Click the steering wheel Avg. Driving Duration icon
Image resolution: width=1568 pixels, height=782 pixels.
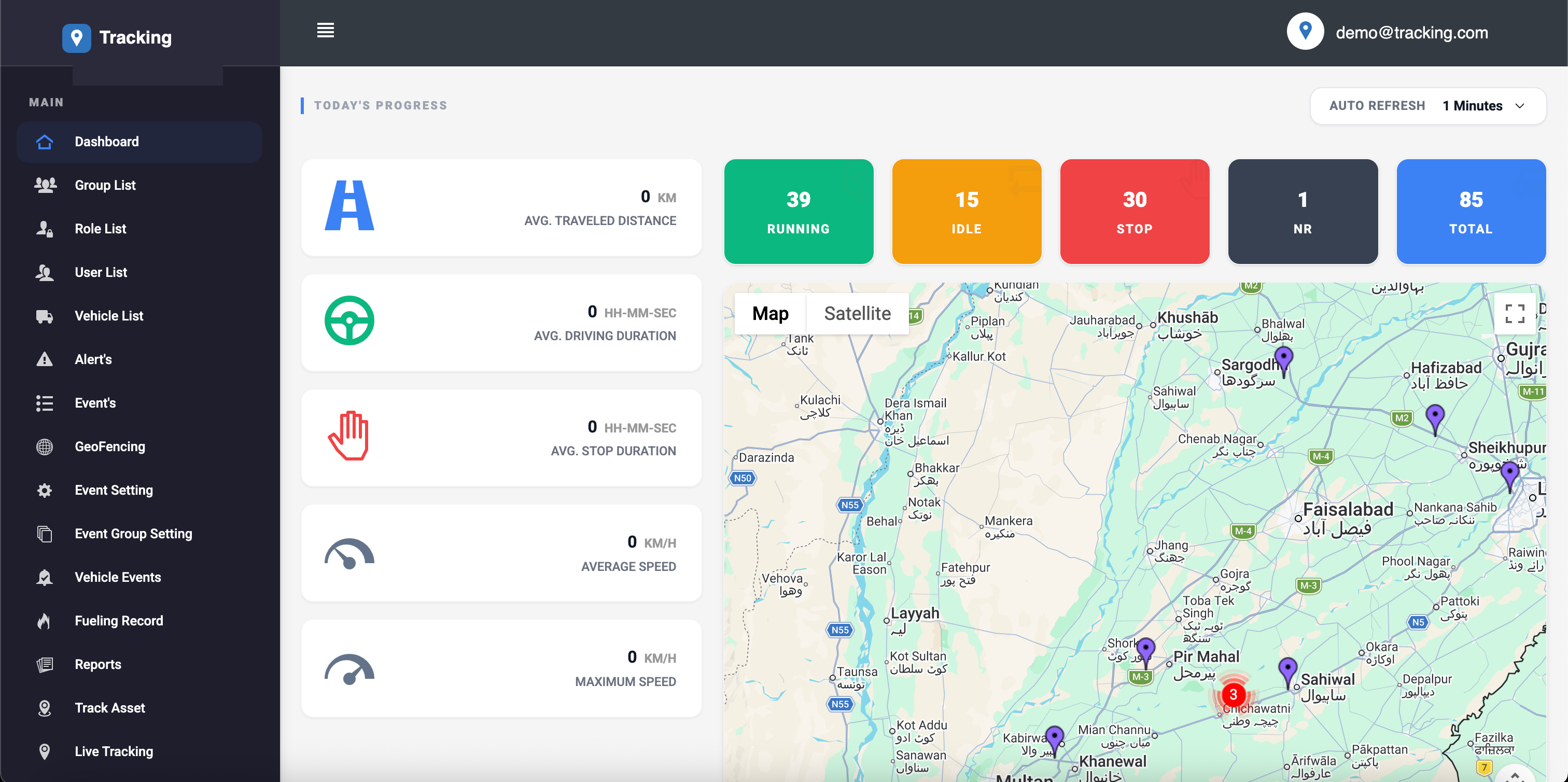349,320
